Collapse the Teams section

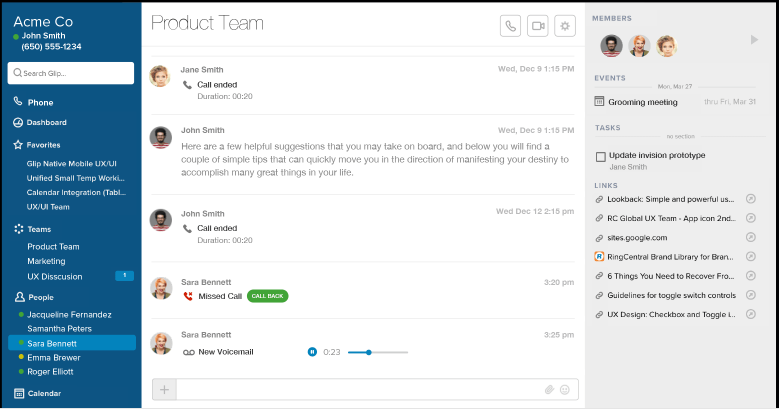(x=38, y=229)
